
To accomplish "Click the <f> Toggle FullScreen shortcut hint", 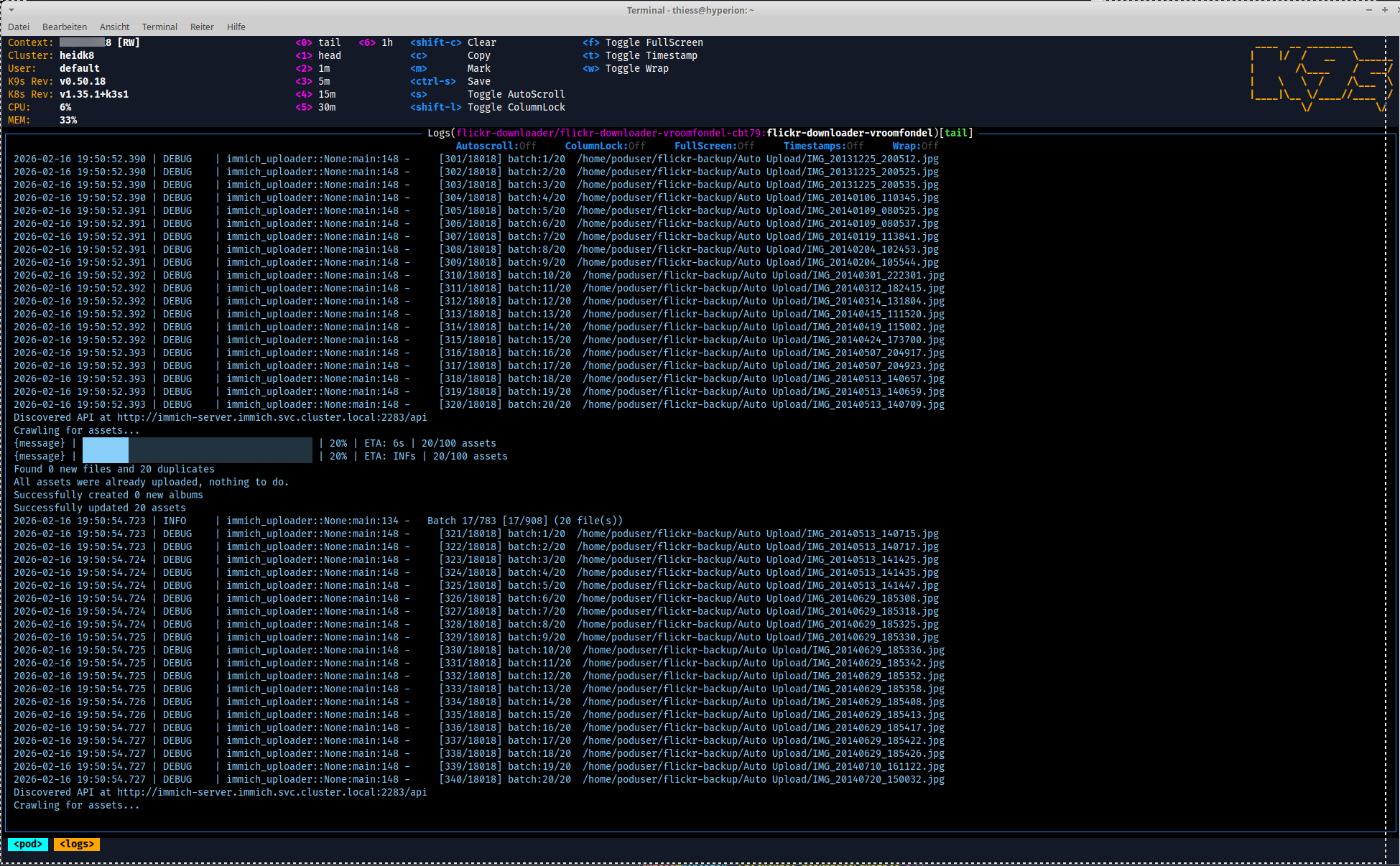I will pos(642,42).
